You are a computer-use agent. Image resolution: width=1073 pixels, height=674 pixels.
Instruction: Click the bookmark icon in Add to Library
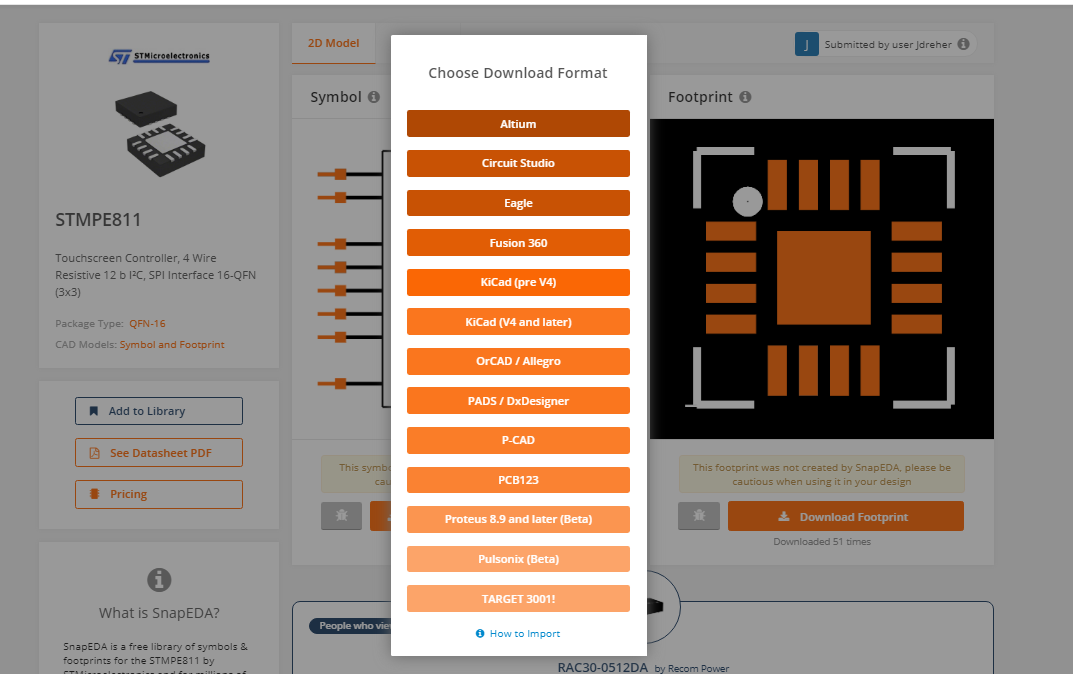click(x=94, y=411)
